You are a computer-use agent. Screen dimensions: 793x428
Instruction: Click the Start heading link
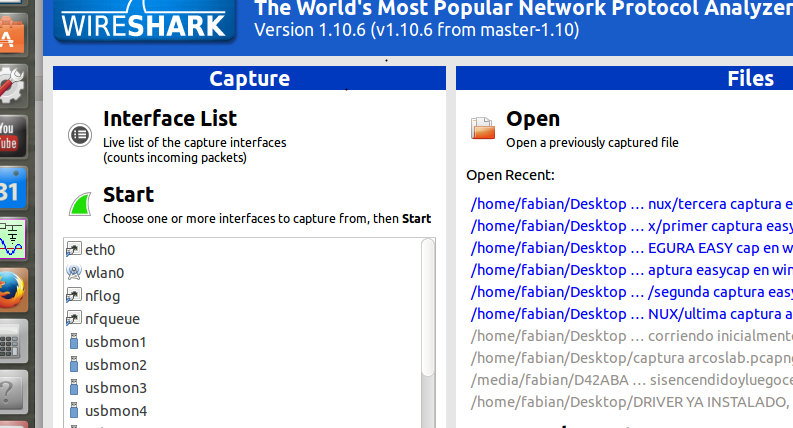pyautogui.click(x=128, y=195)
